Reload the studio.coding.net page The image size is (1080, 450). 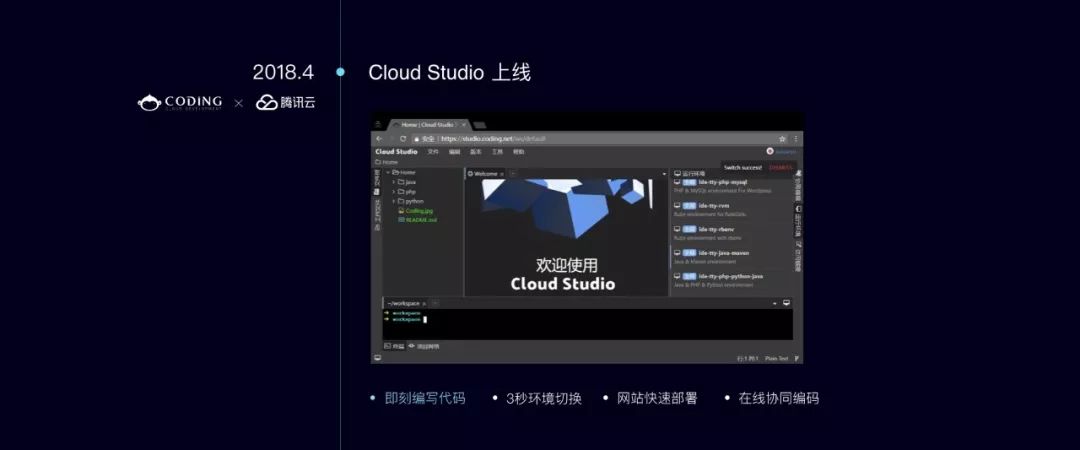pos(403,139)
